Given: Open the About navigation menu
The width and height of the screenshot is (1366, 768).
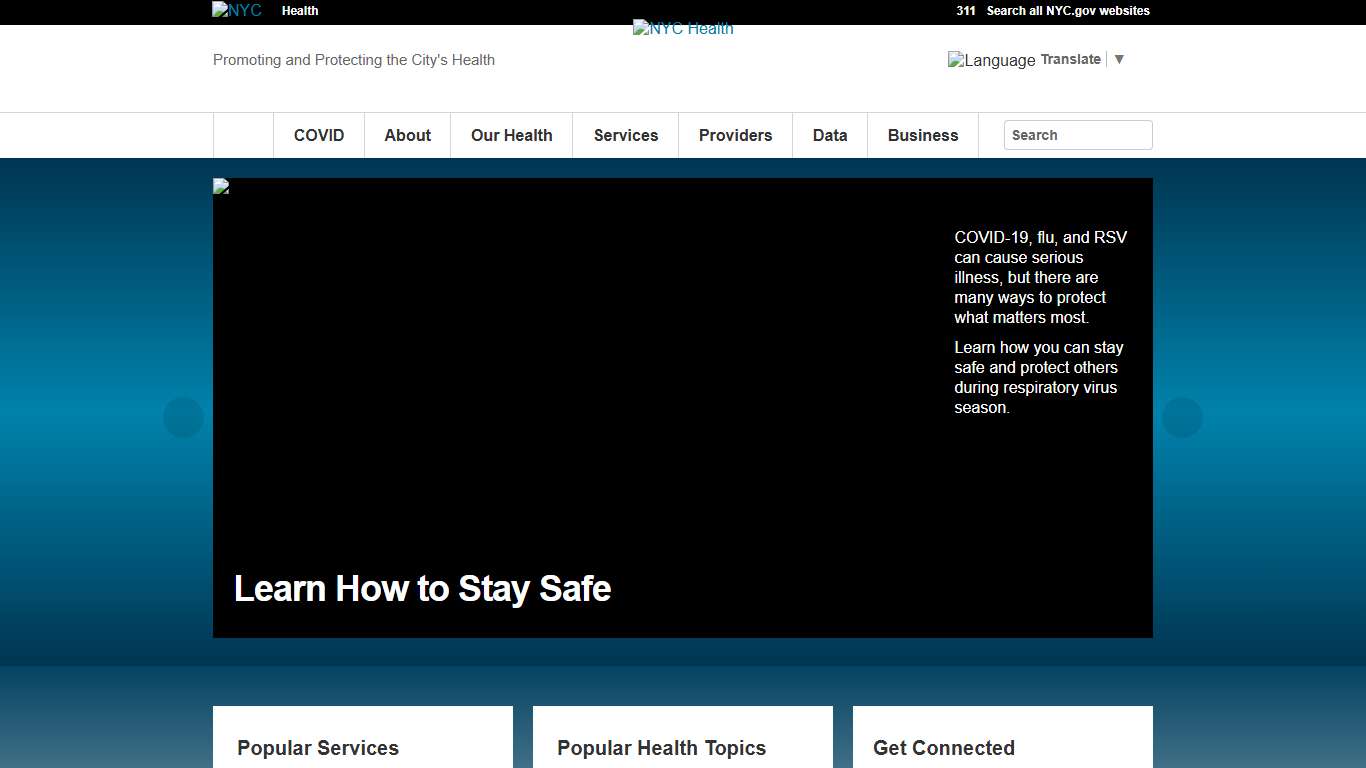Looking at the screenshot, I should pos(408,135).
